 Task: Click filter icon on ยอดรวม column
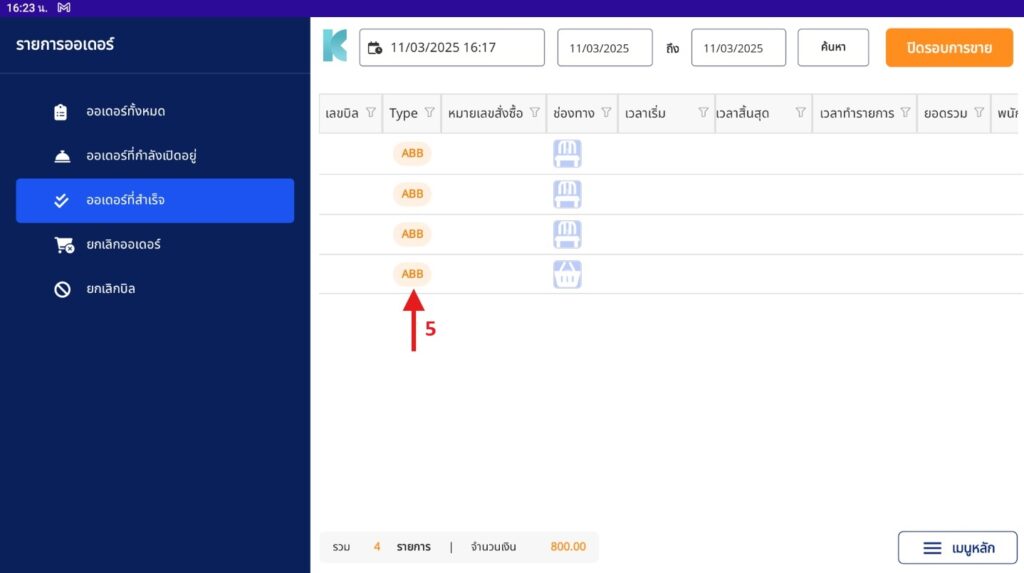click(x=979, y=113)
